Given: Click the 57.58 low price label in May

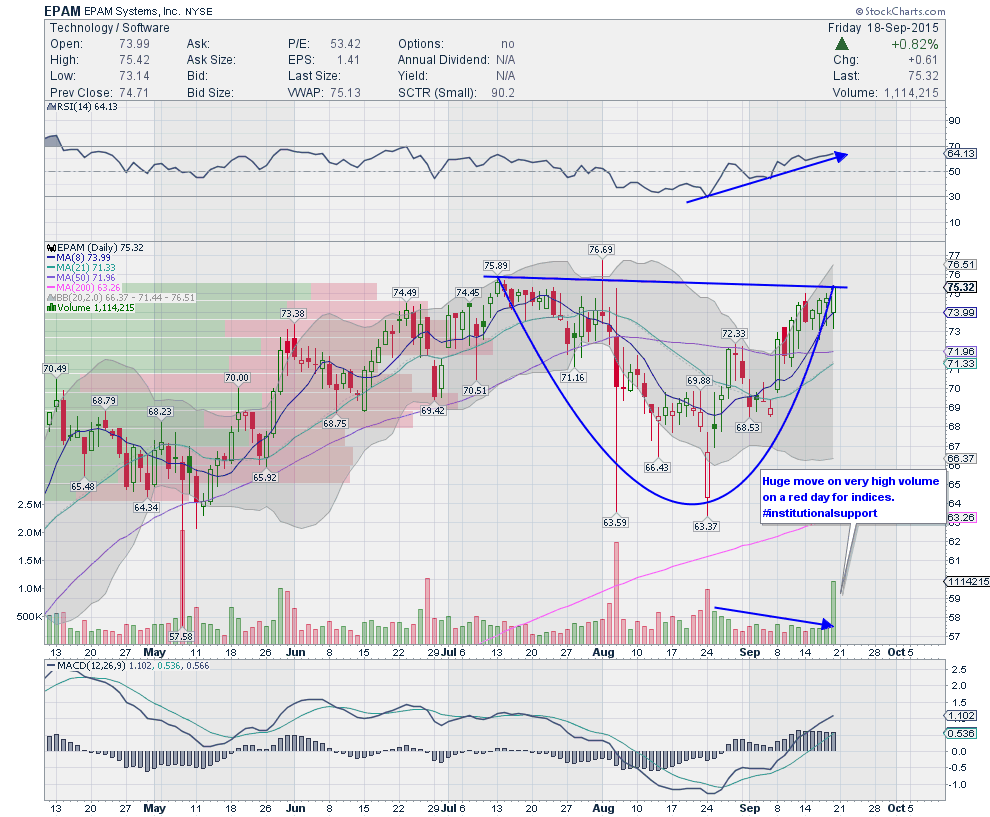Looking at the screenshot, I should point(181,636).
